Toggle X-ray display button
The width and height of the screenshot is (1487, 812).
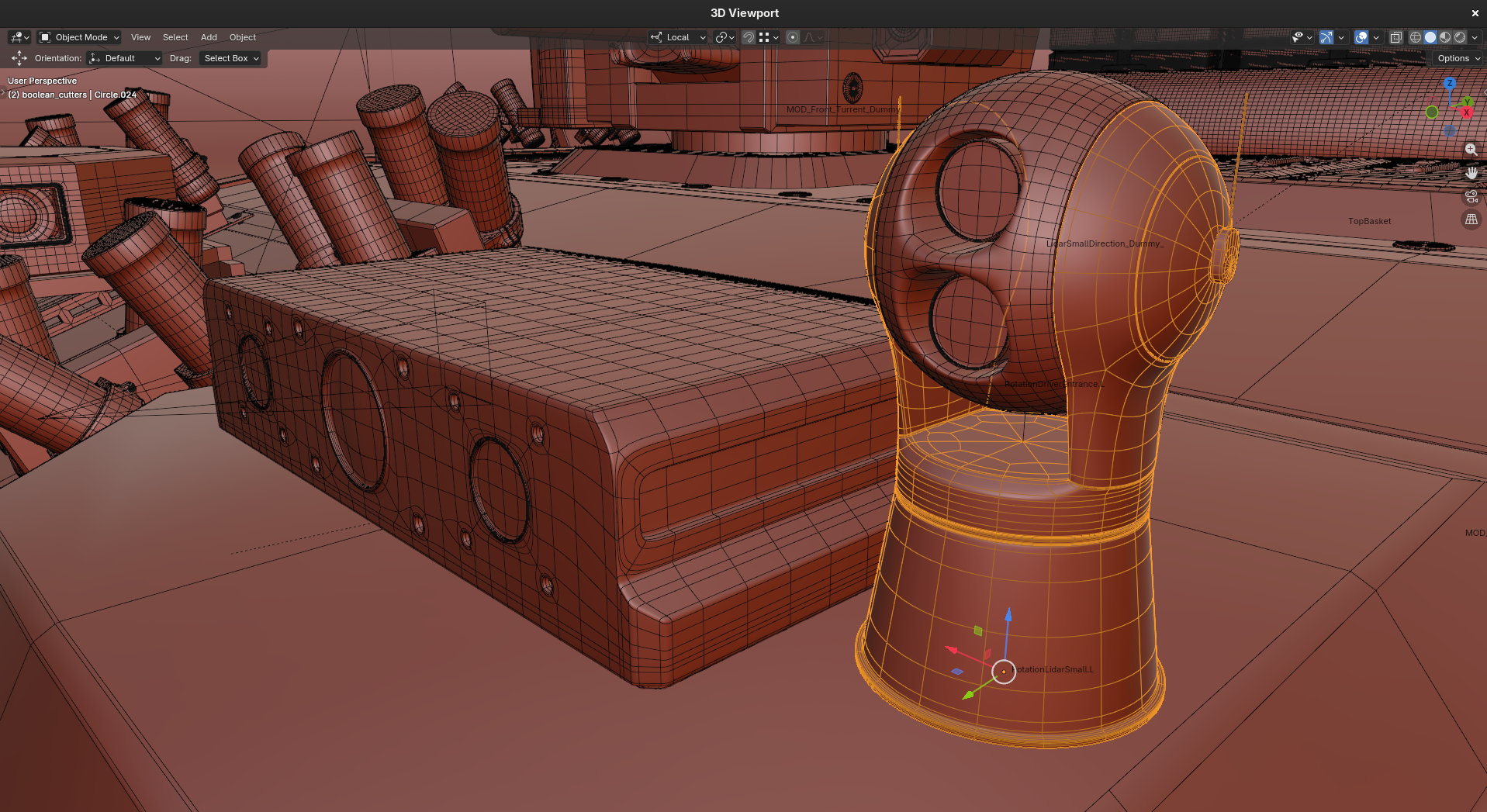(x=1395, y=37)
